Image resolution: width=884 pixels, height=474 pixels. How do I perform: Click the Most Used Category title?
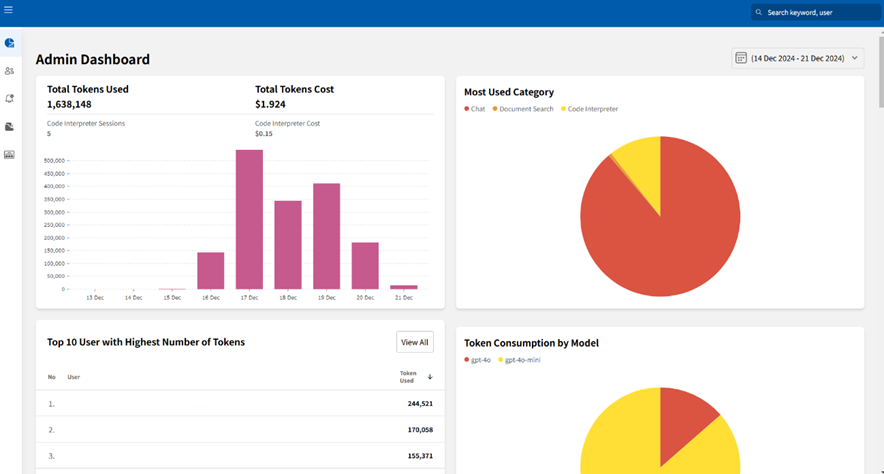click(x=509, y=92)
